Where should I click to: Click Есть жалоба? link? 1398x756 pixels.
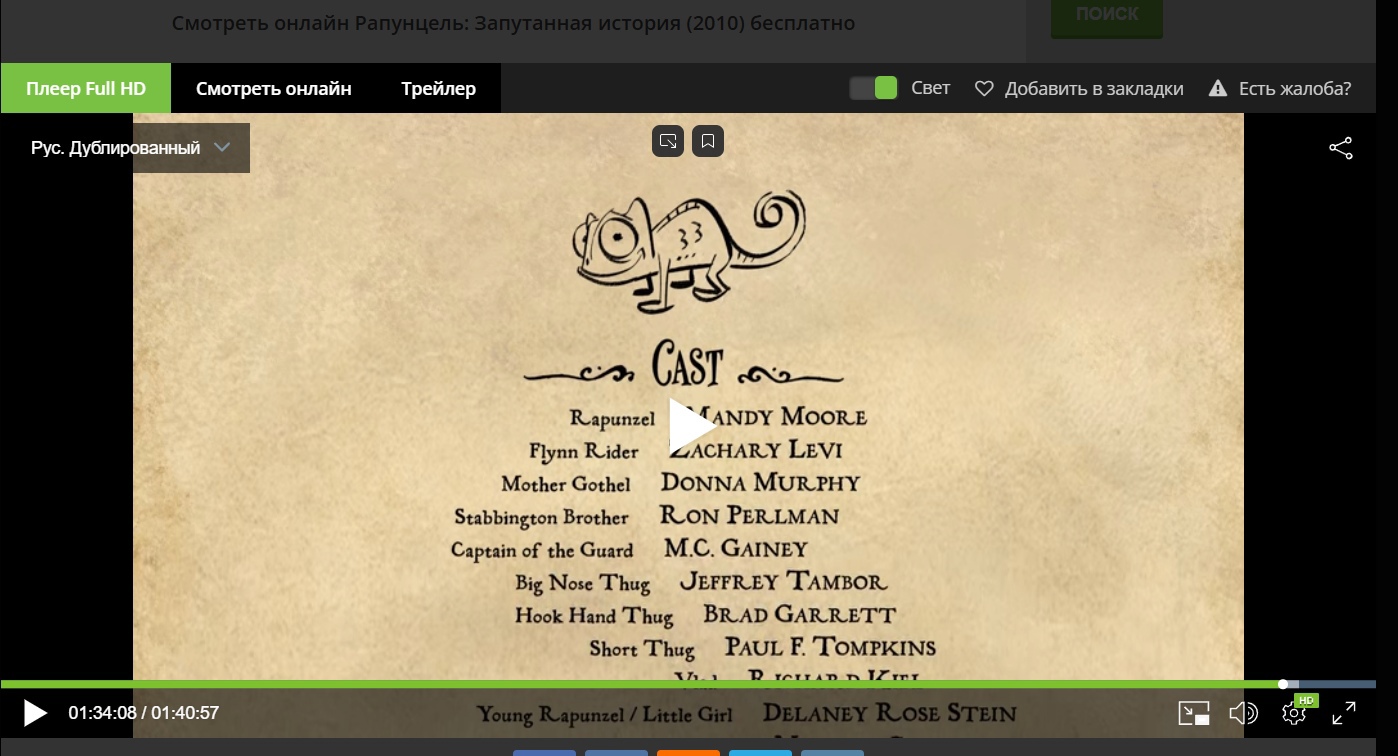pos(1295,89)
